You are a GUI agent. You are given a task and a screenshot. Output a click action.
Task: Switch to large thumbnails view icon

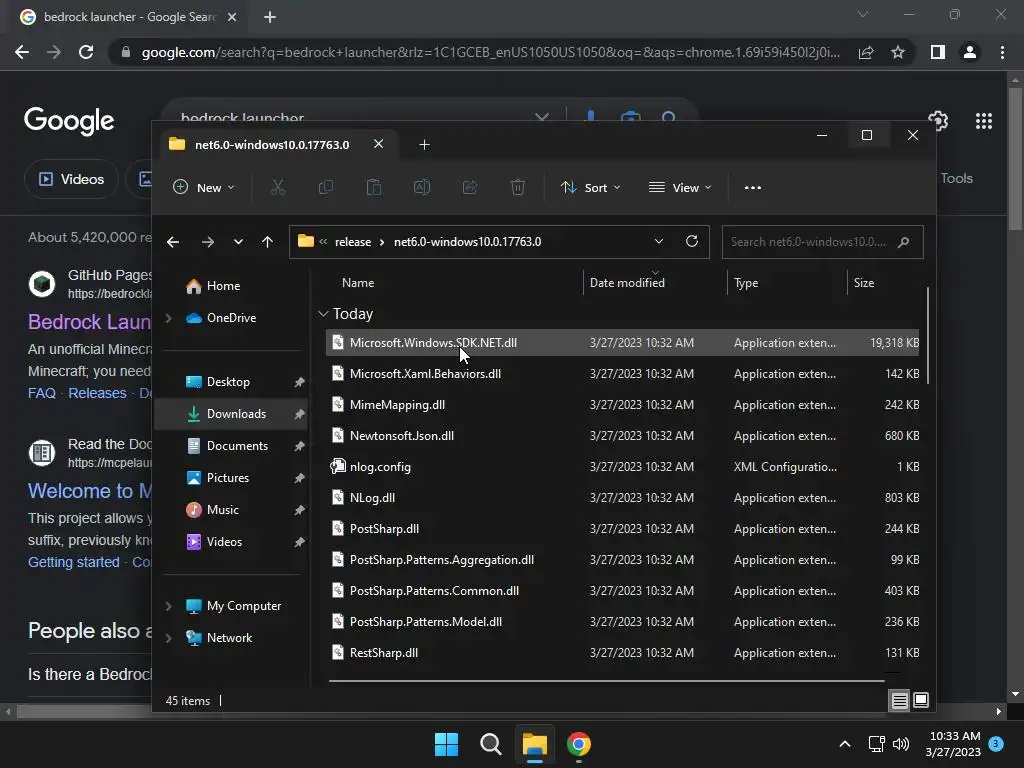[x=921, y=701]
